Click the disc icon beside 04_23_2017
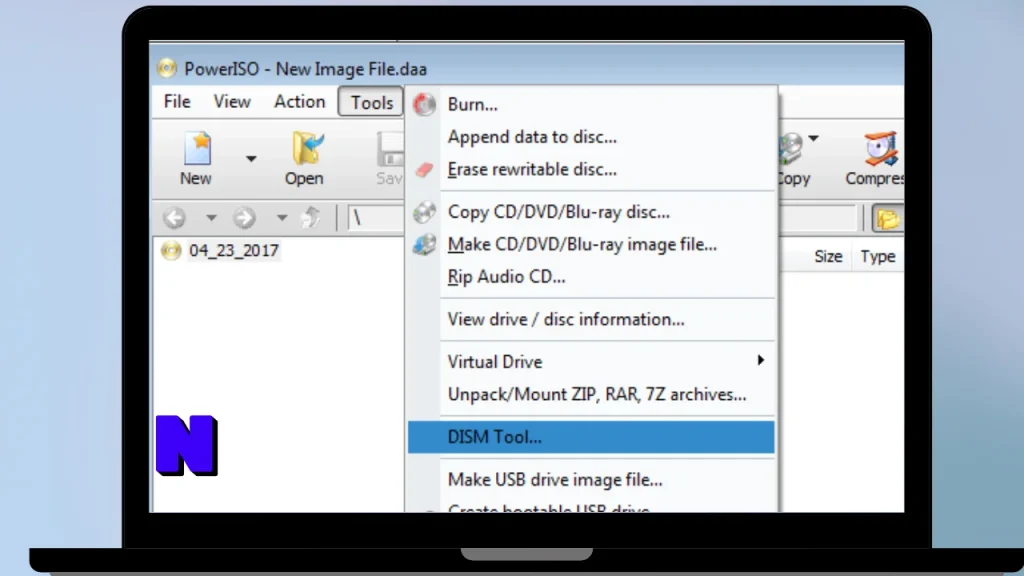1024x576 pixels. click(171, 251)
